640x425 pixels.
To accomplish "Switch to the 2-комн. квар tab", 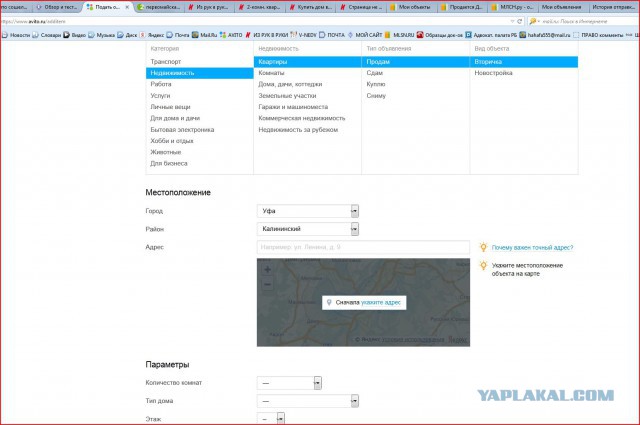I will coord(260,7).
